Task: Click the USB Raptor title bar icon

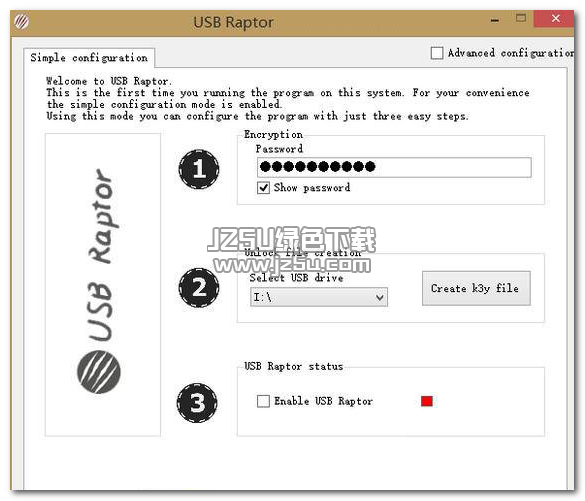Action: [x=21, y=22]
